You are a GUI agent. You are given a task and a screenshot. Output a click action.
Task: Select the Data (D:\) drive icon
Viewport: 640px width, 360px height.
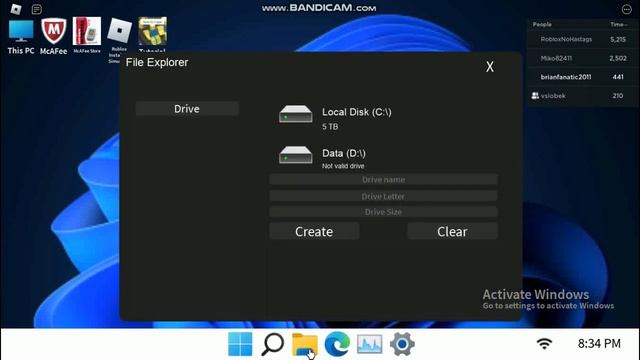[296, 155]
